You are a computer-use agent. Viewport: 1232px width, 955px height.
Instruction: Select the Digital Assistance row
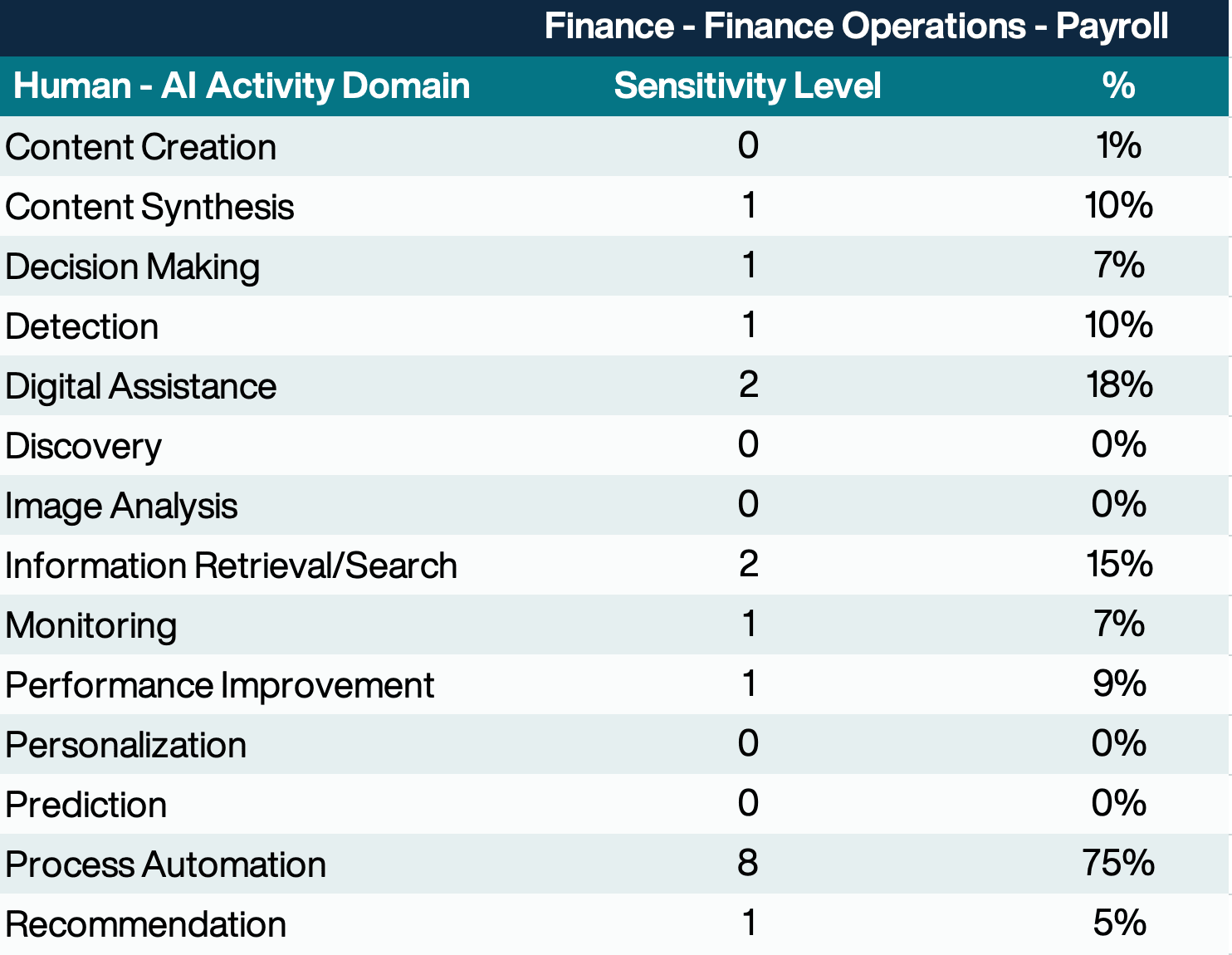(x=140, y=386)
